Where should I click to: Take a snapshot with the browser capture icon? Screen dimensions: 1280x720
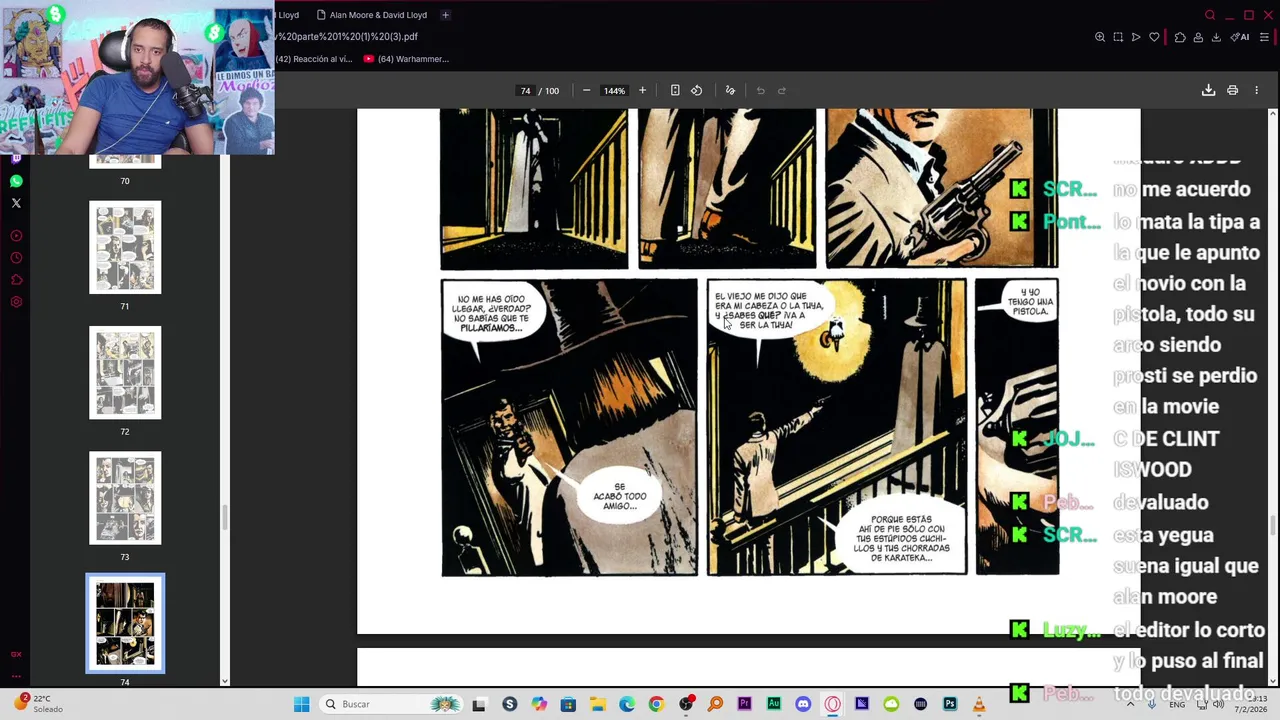(1118, 37)
